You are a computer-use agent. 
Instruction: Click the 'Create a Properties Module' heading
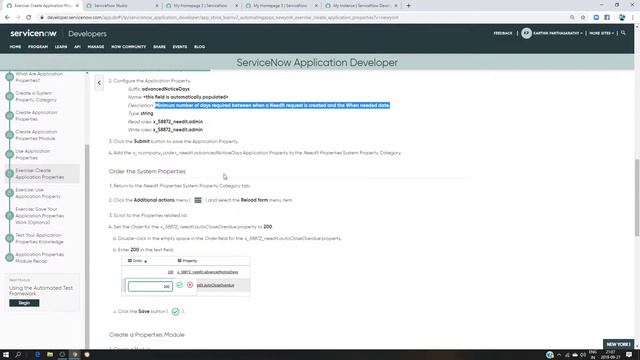(147, 335)
